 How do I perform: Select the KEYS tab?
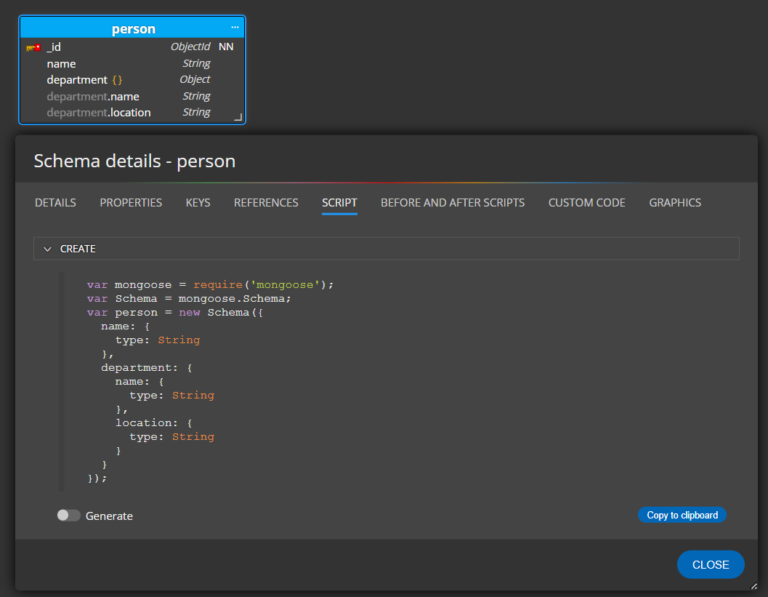click(198, 203)
